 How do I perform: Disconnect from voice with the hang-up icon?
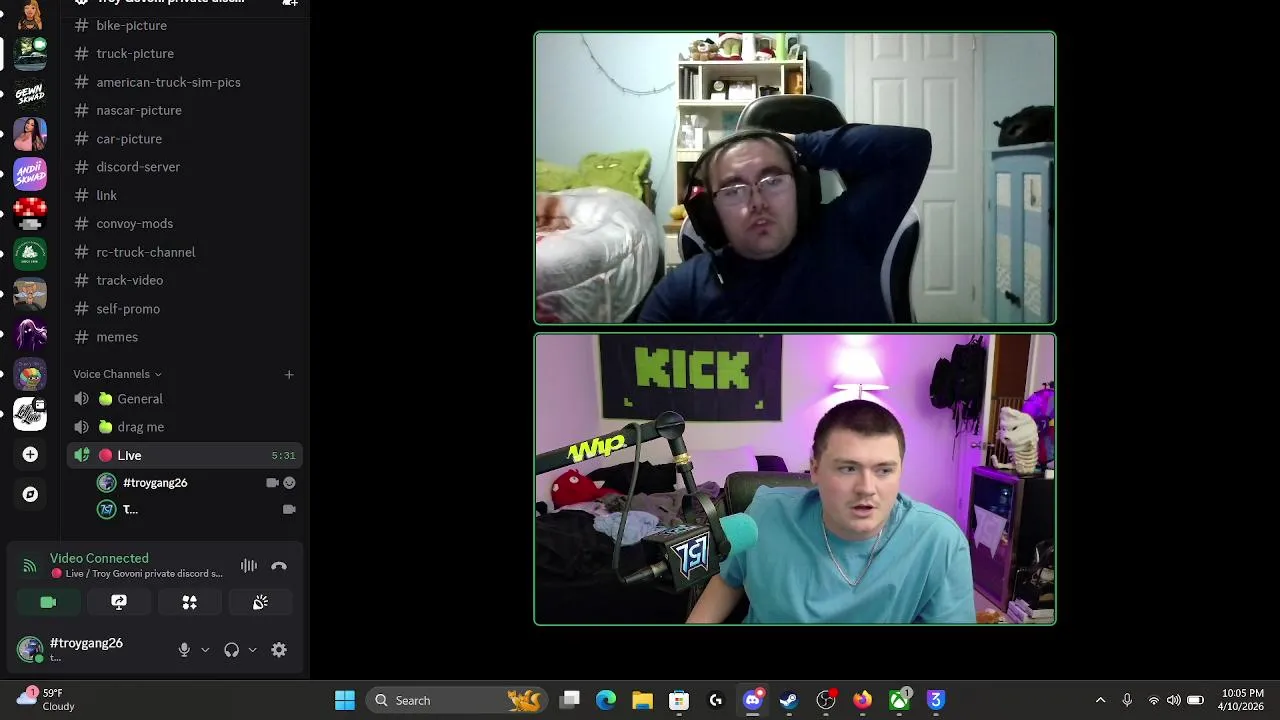pos(279,566)
